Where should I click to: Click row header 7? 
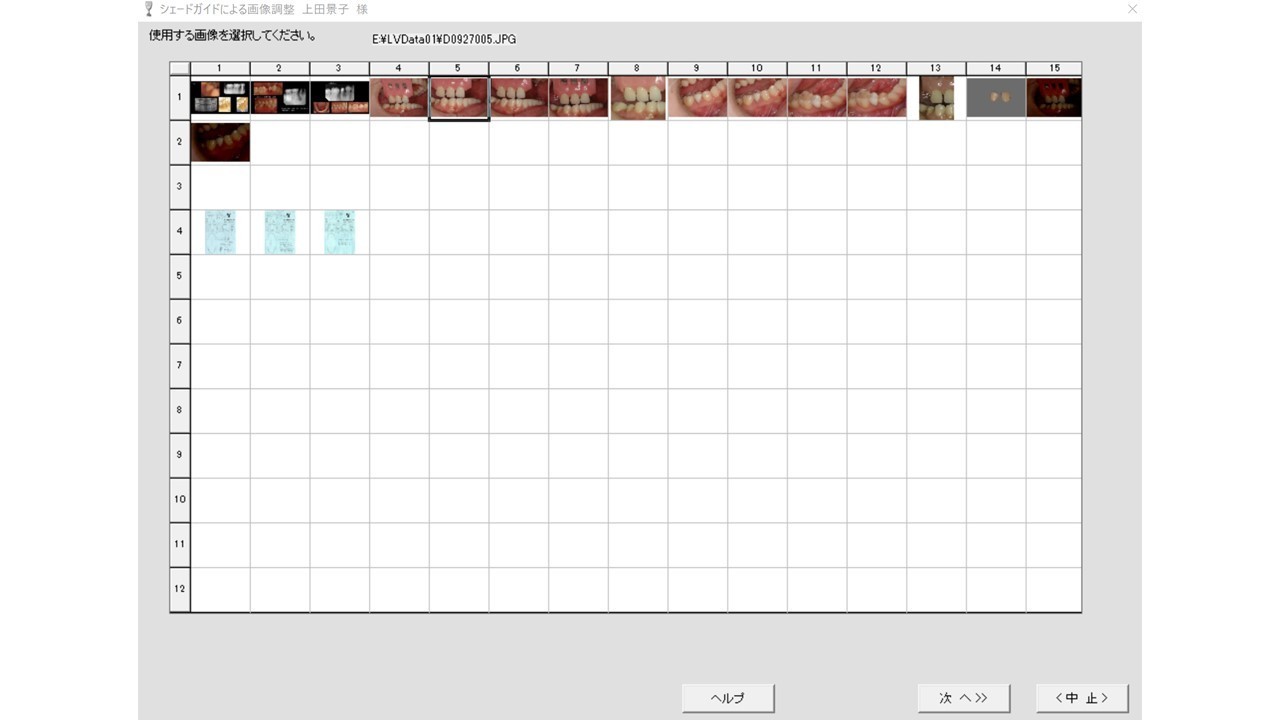180,366
